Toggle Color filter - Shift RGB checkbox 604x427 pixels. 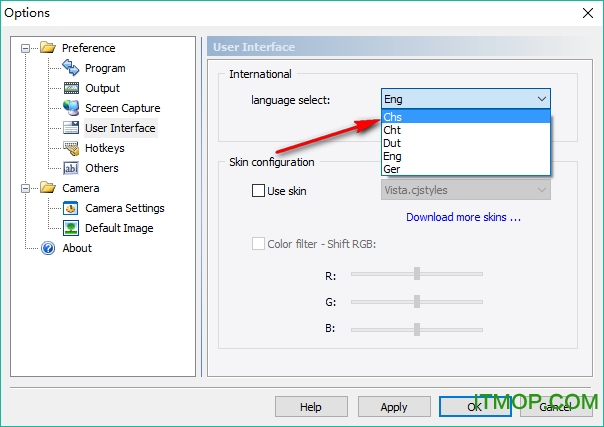pyautogui.click(x=258, y=243)
